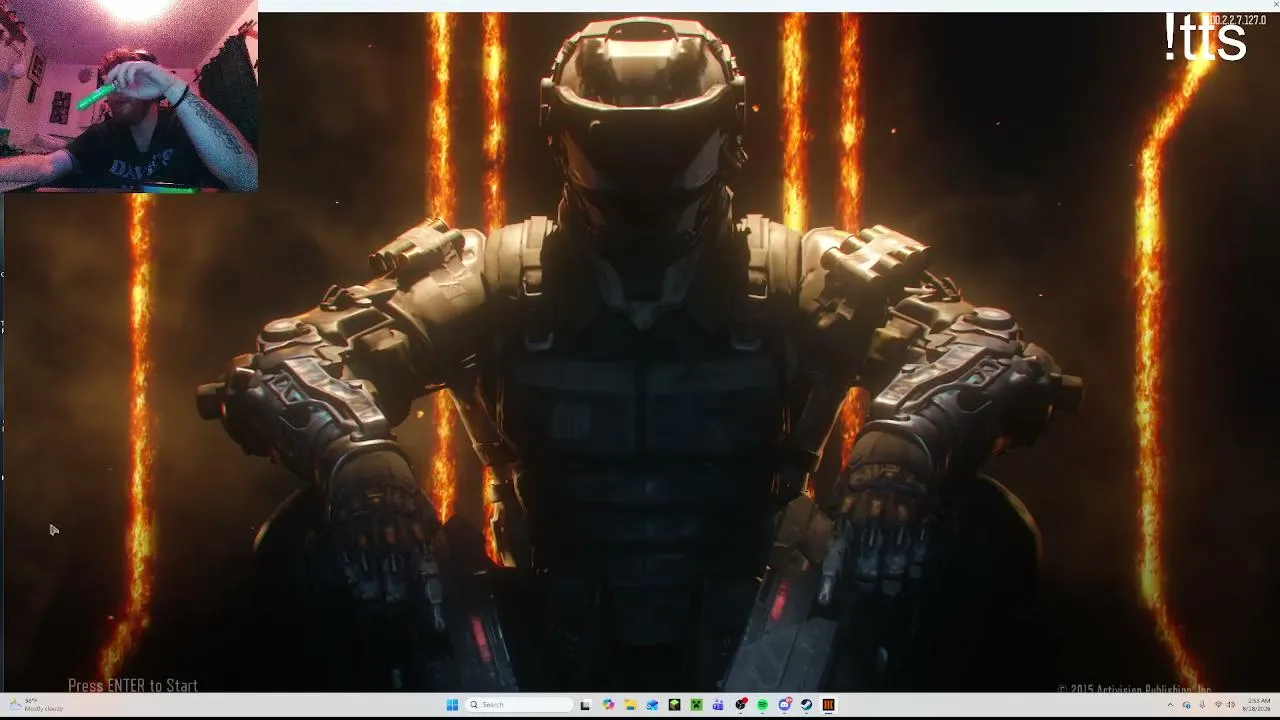The image size is (1280, 720).
Task: Open the weather widget showing Mostly cloudy
Action: (38, 705)
